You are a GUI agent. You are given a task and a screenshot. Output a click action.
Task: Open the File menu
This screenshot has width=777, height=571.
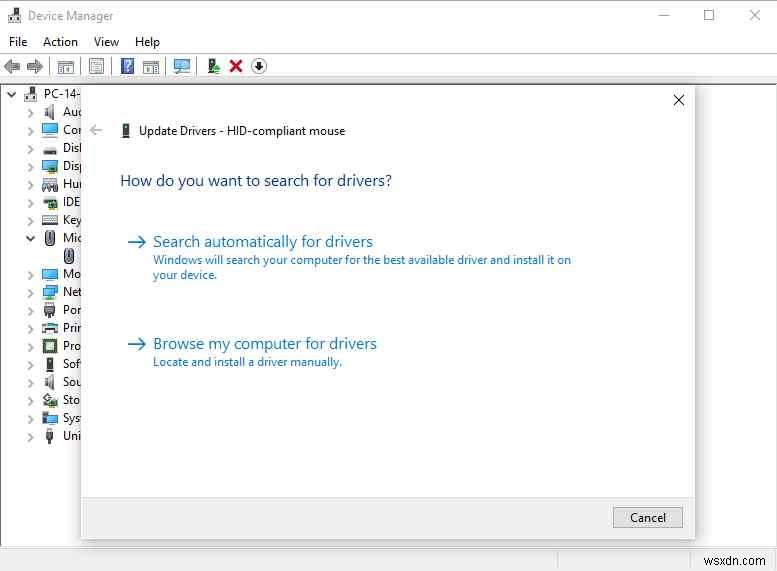18,42
